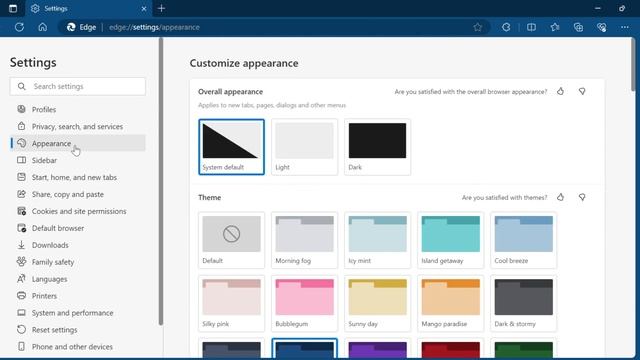Open Downloads settings
The width and height of the screenshot is (640, 360).
click(x=78, y=245)
